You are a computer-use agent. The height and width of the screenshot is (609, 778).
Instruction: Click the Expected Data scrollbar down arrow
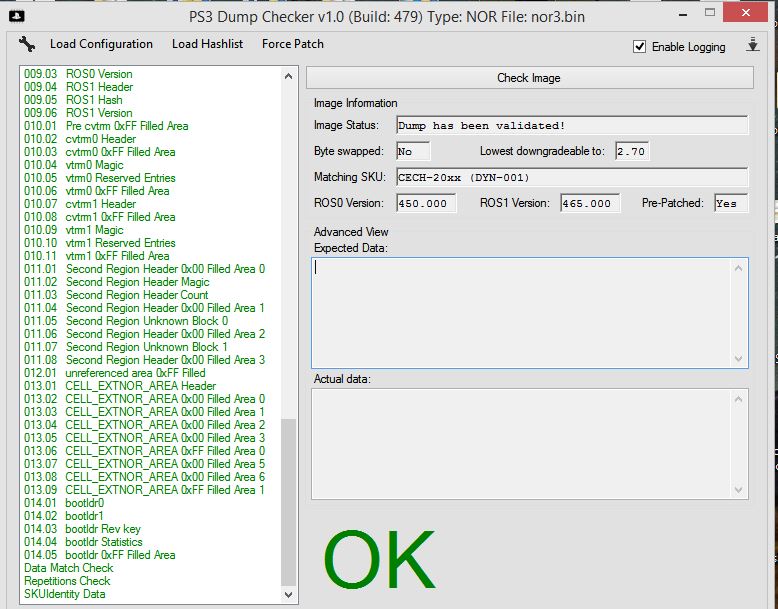(739, 359)
